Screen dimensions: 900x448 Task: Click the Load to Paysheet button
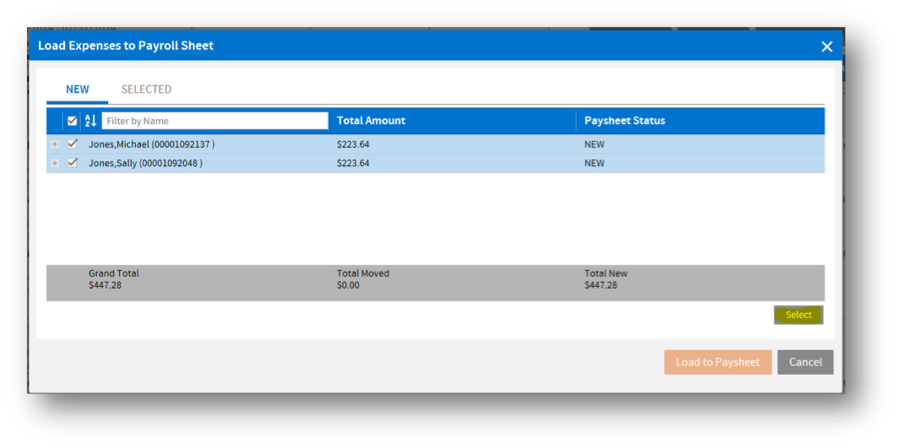click(x=717, y=362)
